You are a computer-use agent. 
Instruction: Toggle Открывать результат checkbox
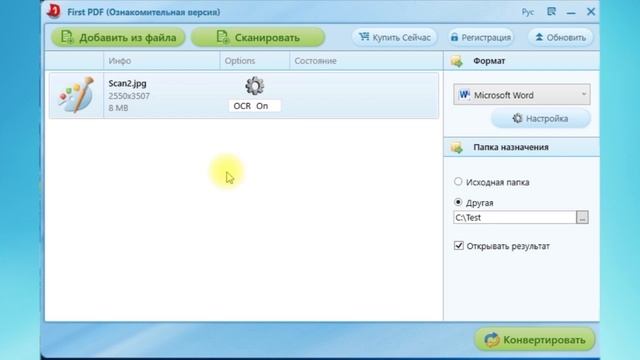click(459, 246)
